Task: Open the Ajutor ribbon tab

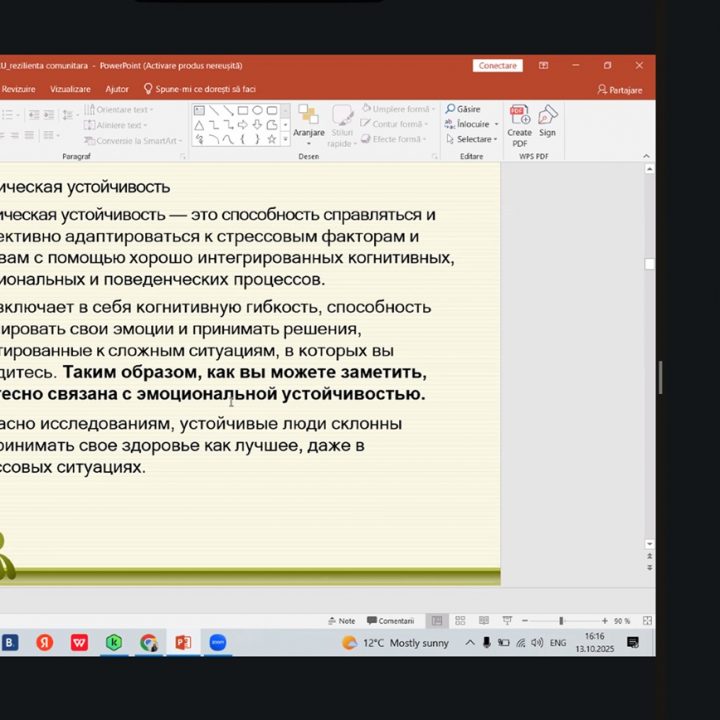Action: tap(117, 89)
